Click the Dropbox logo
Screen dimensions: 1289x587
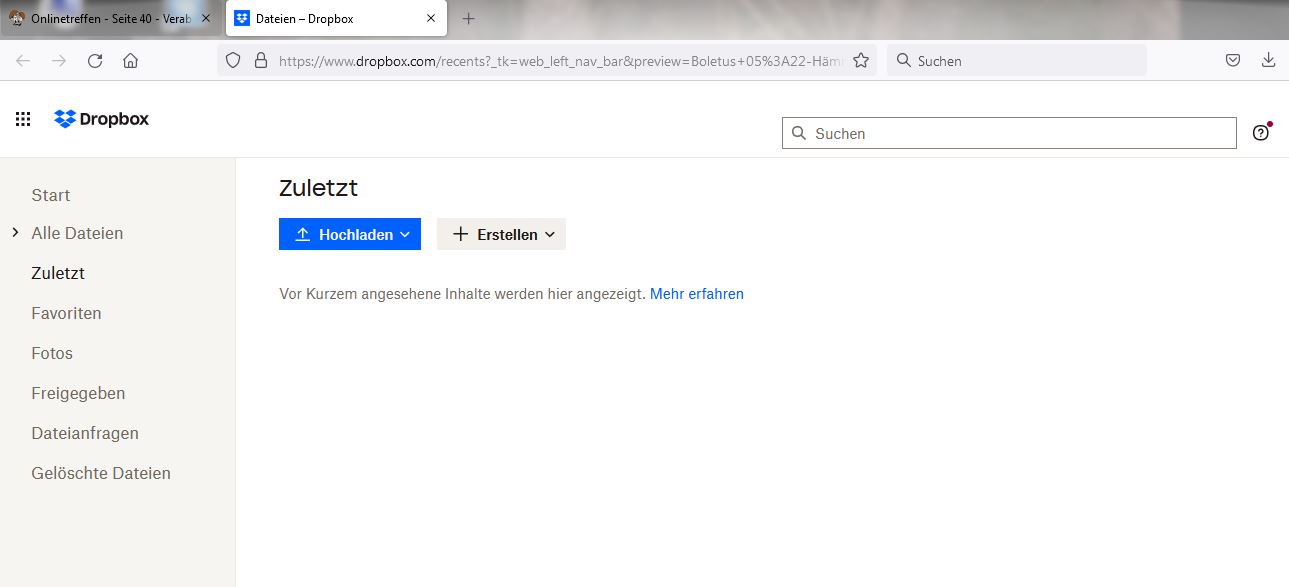[x=102, y=119]
